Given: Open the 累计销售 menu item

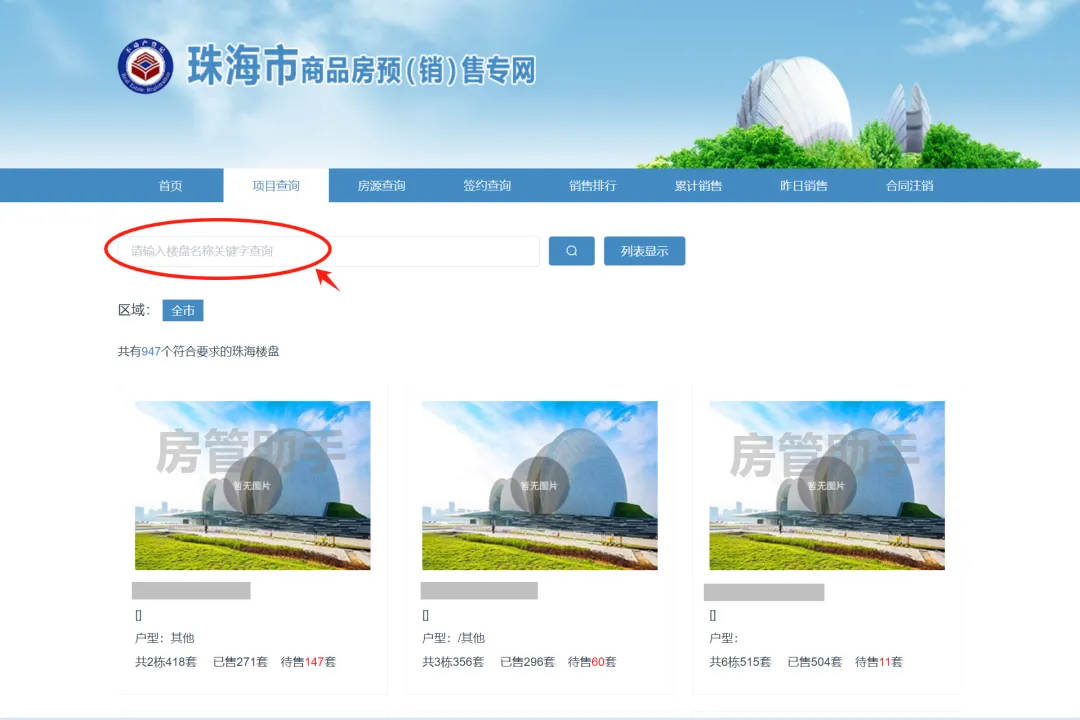Looking at the screenshot, I should (699, 185).
